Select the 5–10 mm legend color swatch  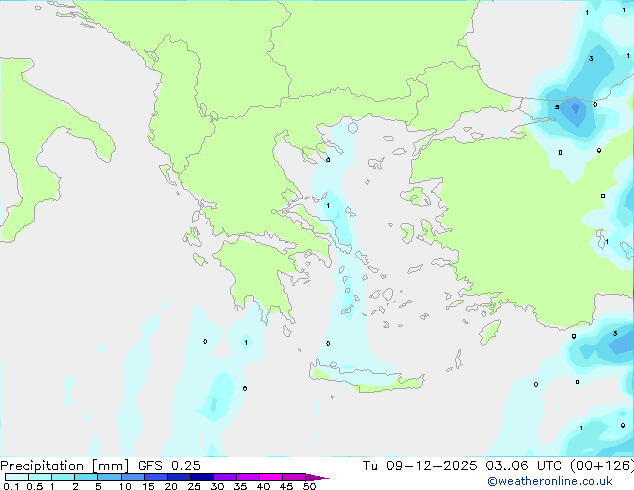click(109, 477)
